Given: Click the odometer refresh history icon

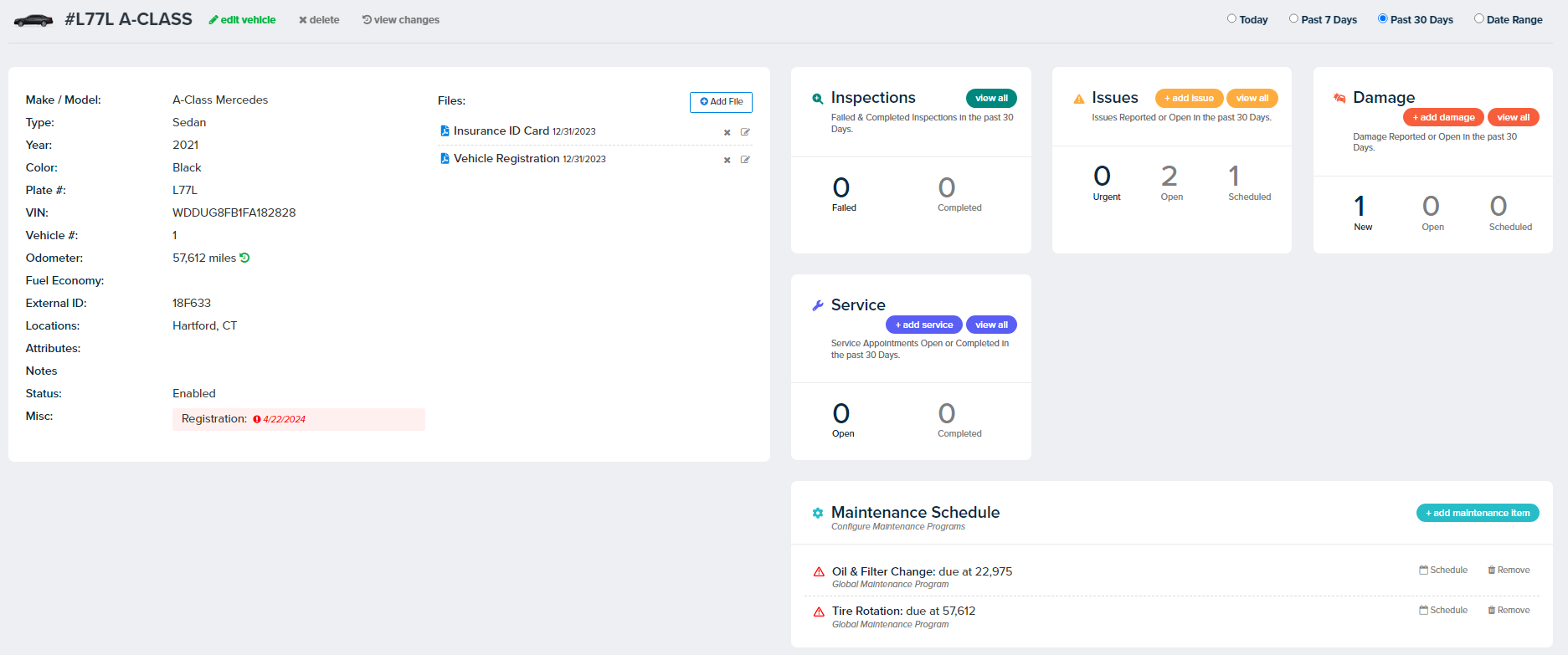Looking at the screenshot, I should click(x=244, y=258).
